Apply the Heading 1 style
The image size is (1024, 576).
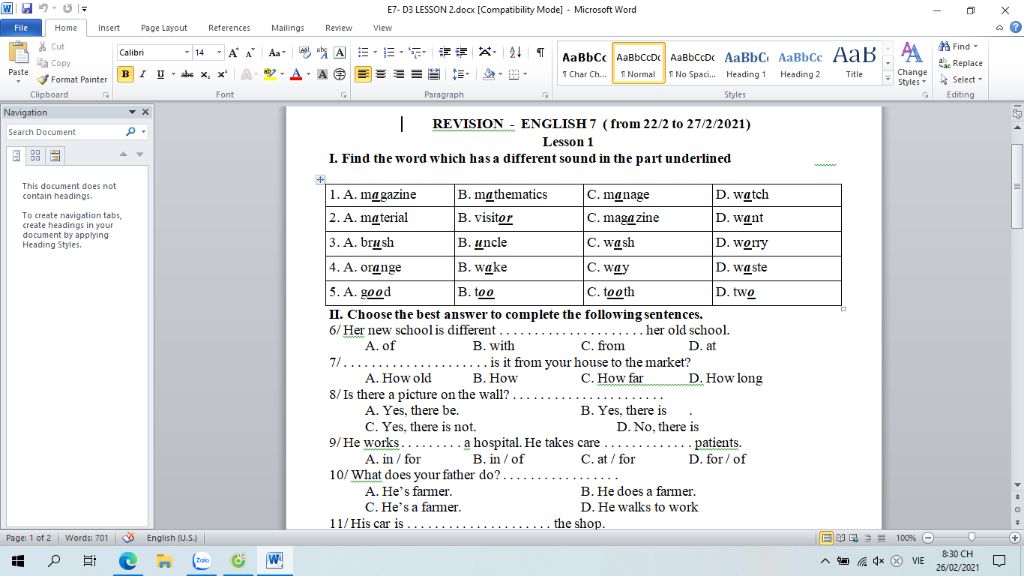point(746,63)
